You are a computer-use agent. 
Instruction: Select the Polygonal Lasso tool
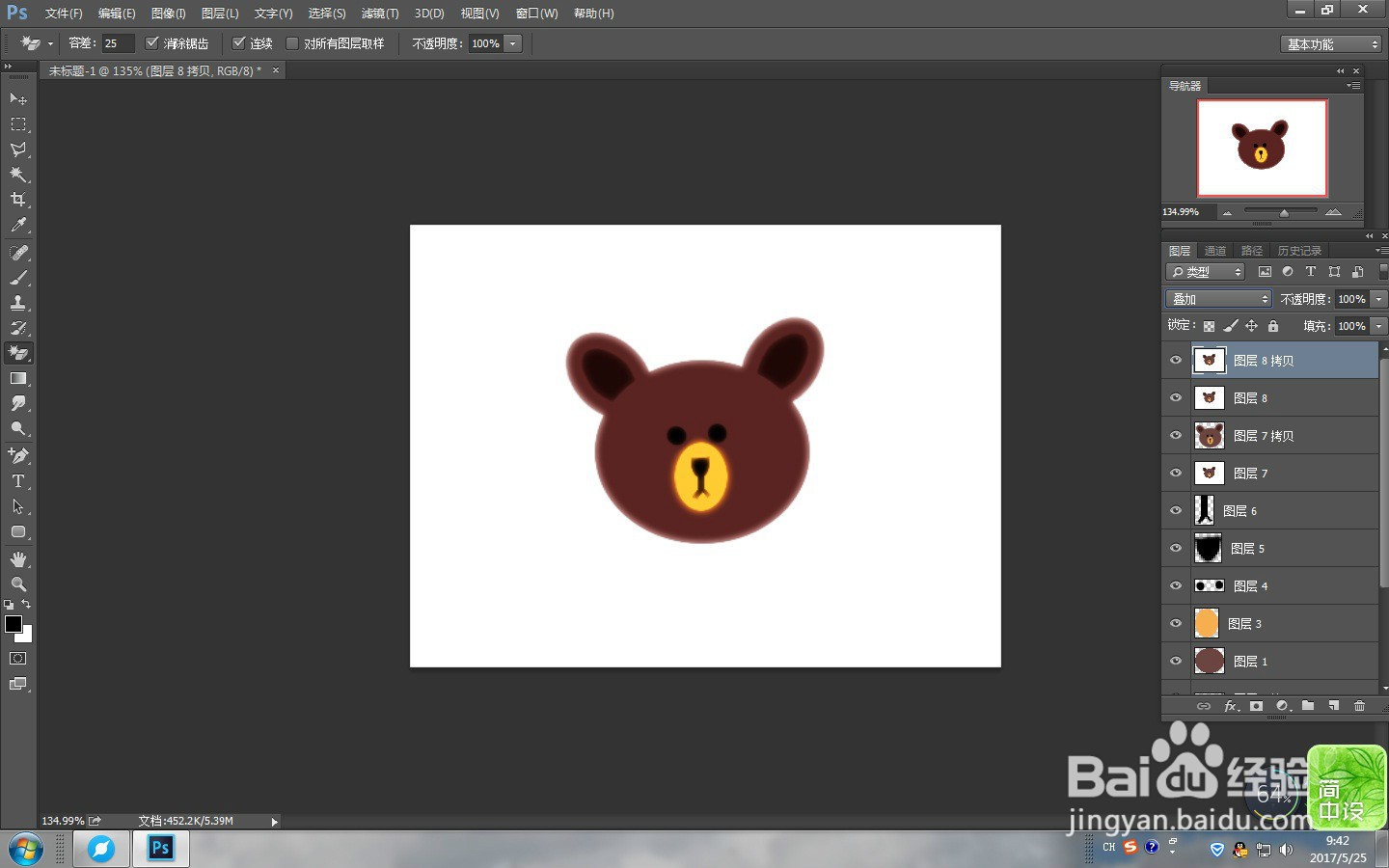click(x=18, y=149)
